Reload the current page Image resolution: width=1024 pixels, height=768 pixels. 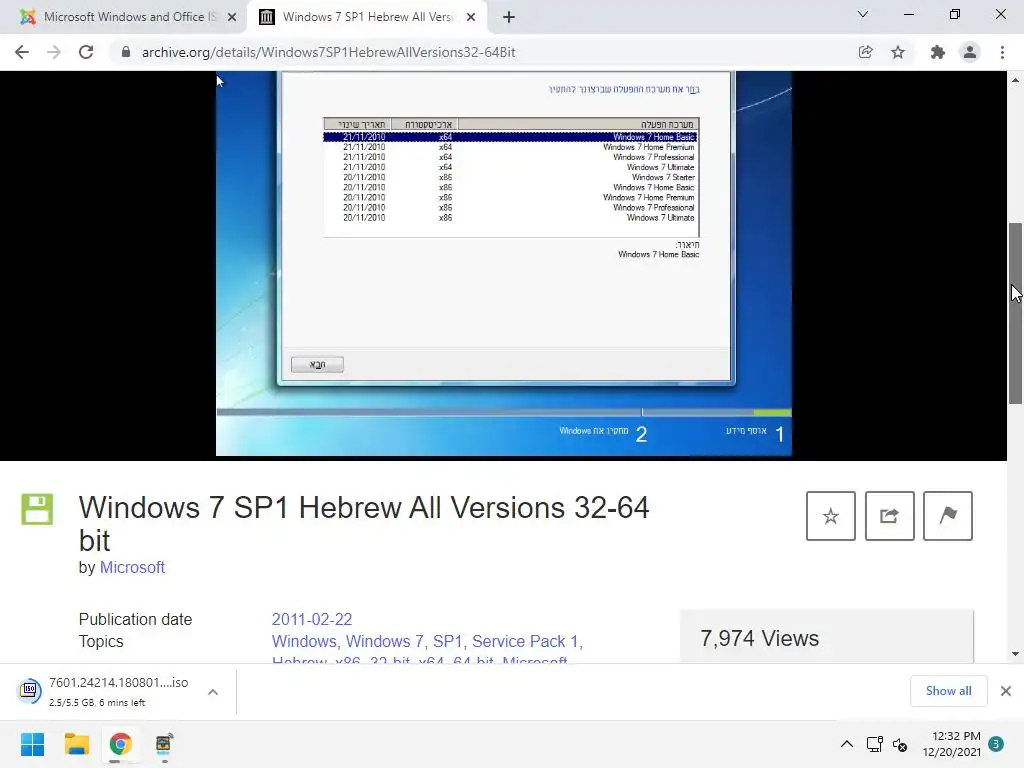pyautogui.click(x=86, y=52)
